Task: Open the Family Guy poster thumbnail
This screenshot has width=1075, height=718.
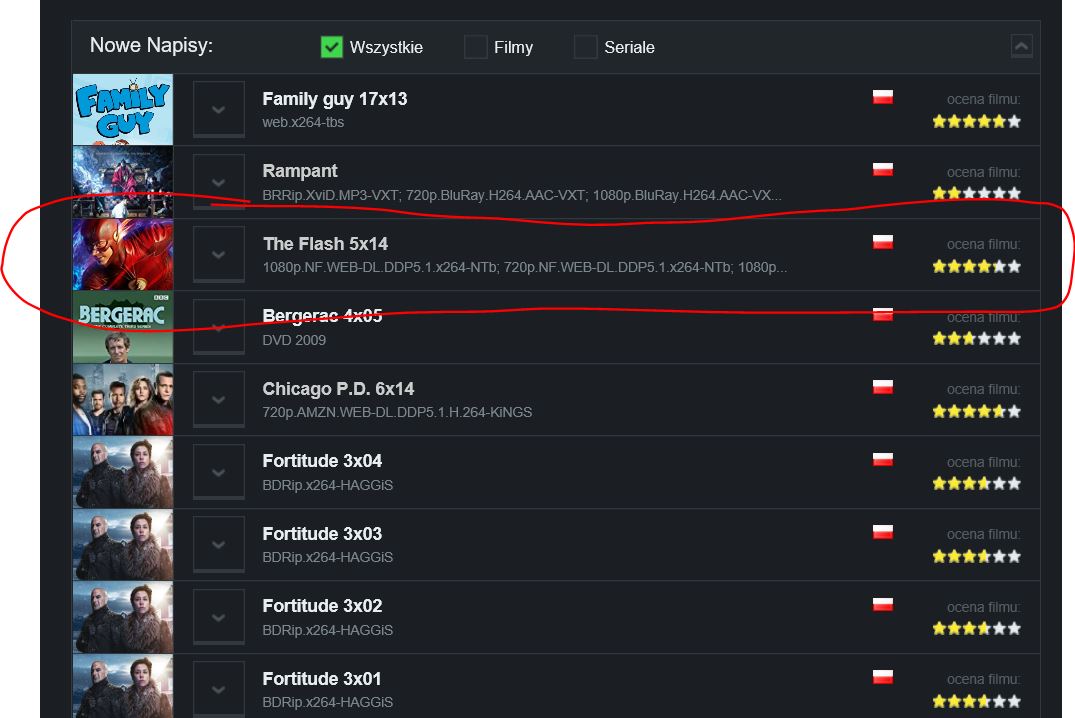Action: click(x=123, y=110)
